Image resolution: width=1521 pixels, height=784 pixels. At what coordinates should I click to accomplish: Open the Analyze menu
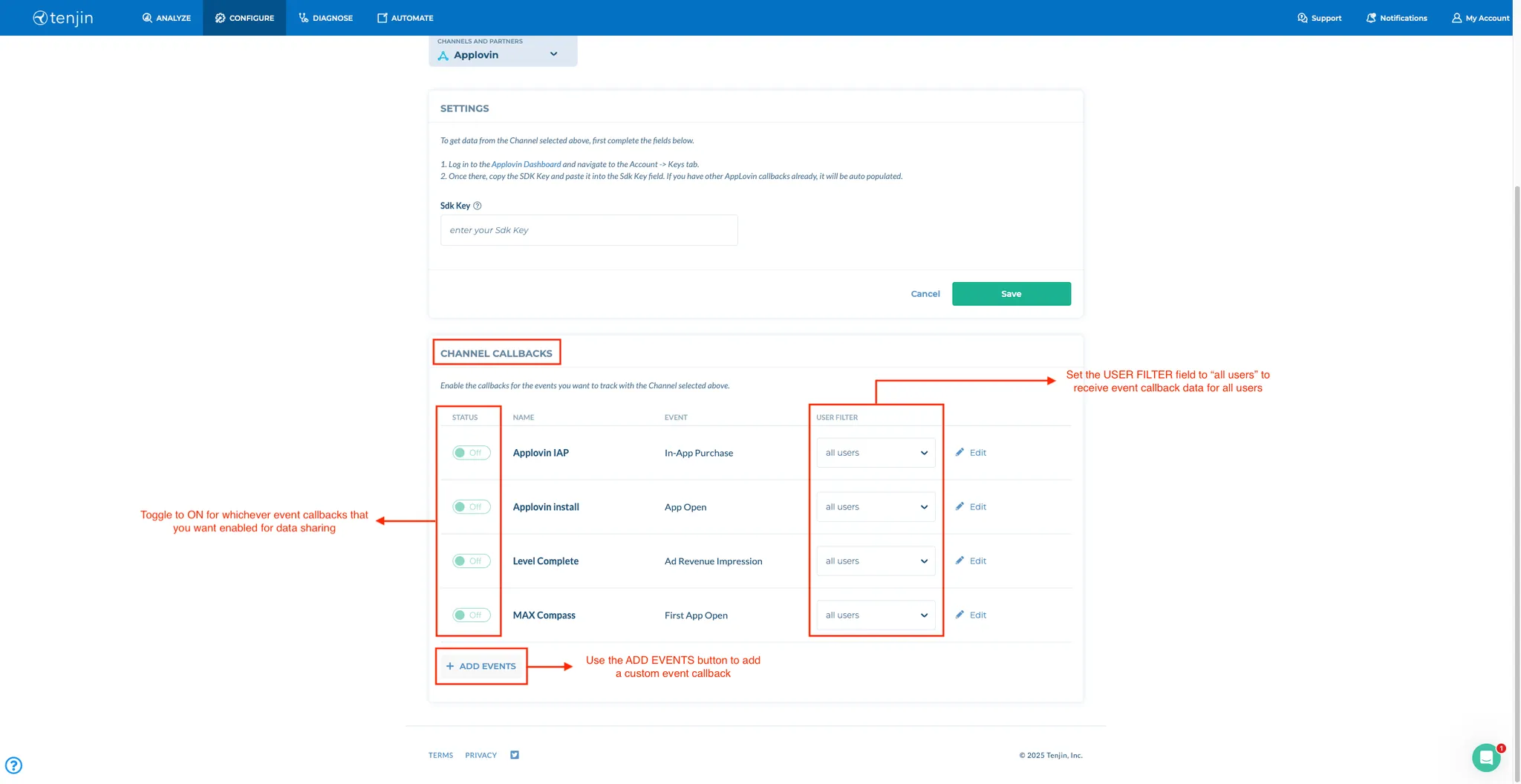(166, 18)
